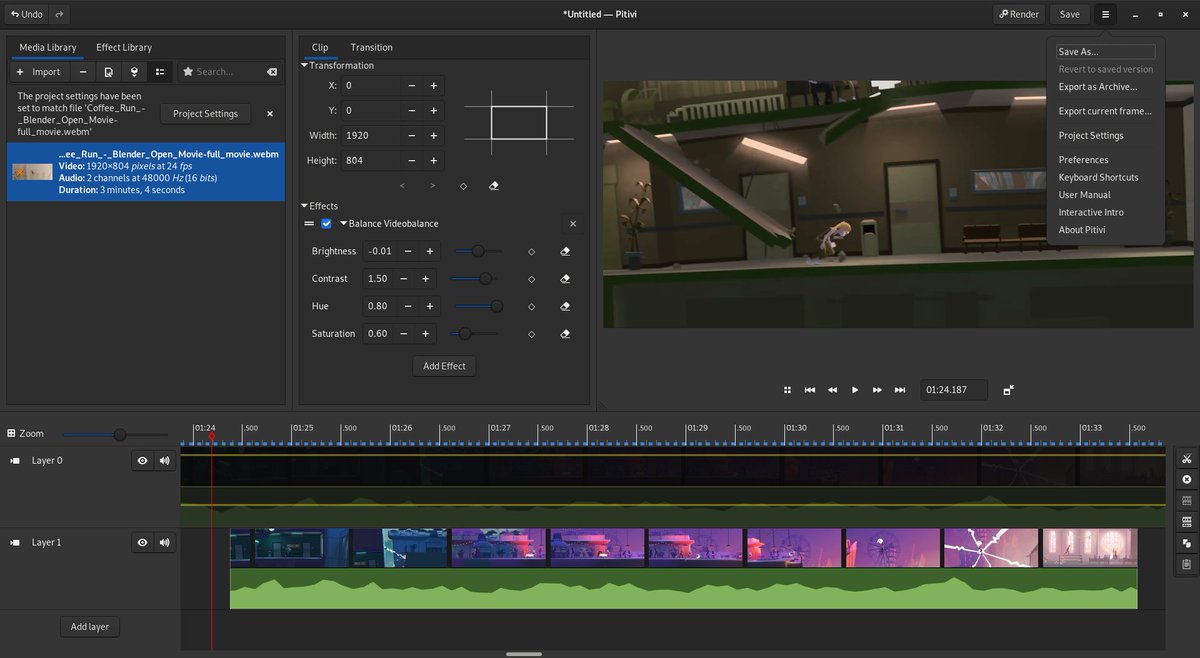Click the Add Effect button
This screenshot has width=1200, height=658.
[444, 366]
